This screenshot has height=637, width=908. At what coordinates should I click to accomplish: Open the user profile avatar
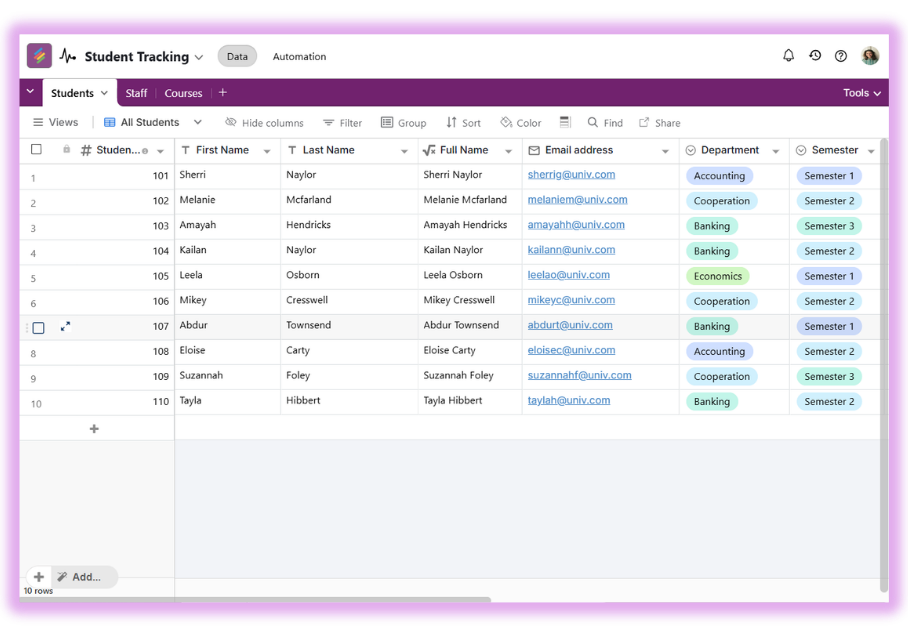click(x=870, y=56)
